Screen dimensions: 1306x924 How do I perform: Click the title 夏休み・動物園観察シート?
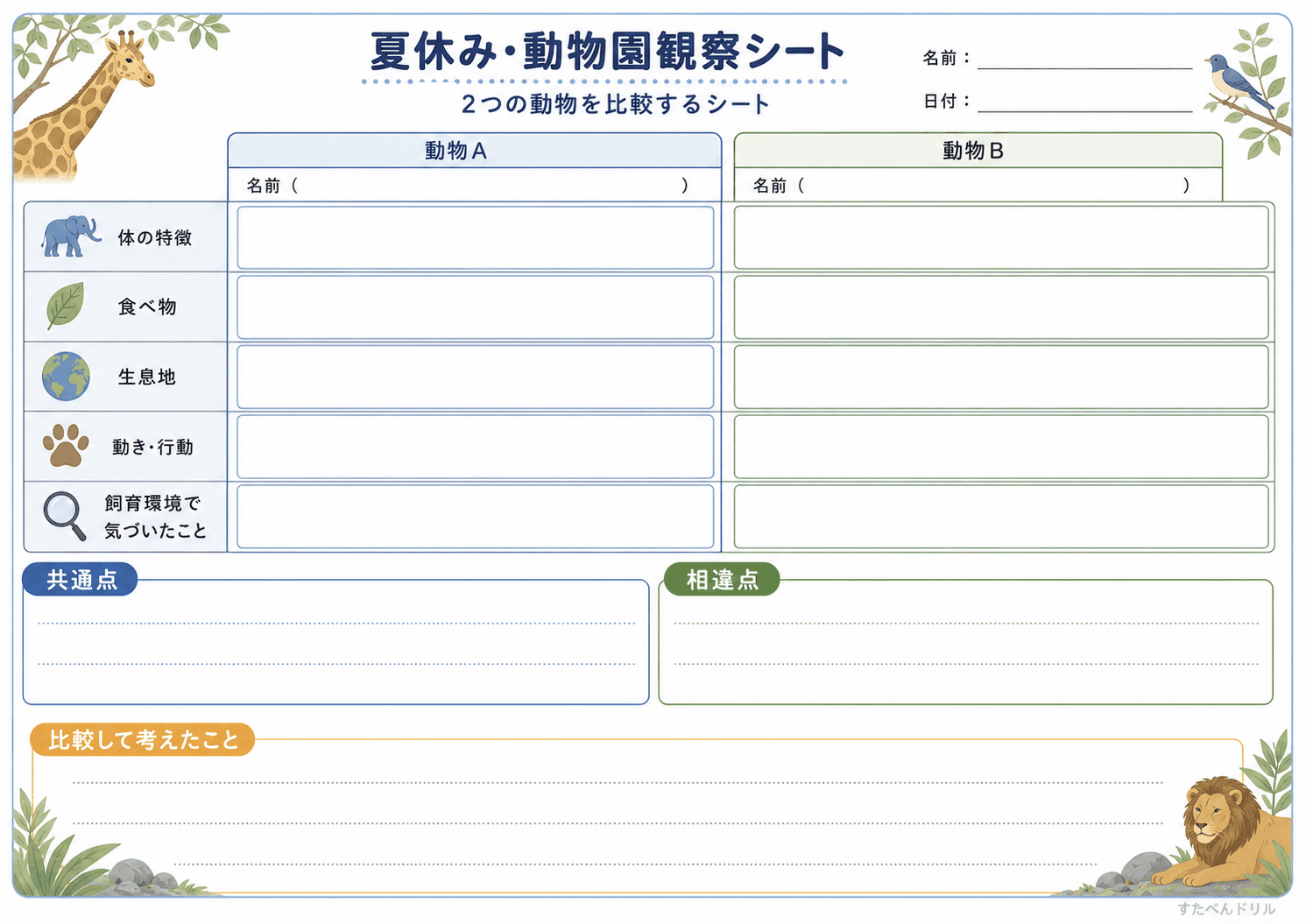point(606,52)
